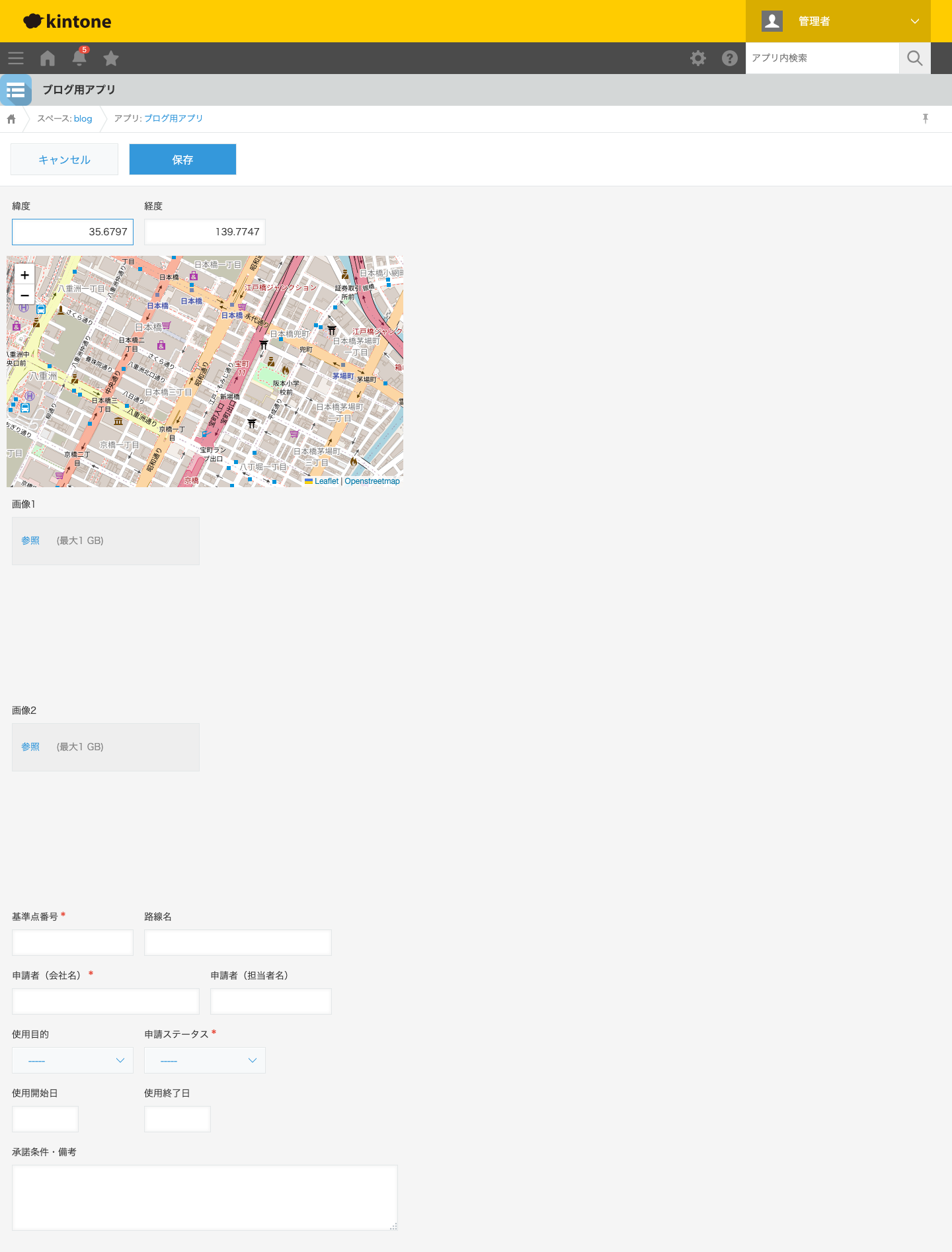
Task: Open the hamburger navigation menu
Action: 16,58
